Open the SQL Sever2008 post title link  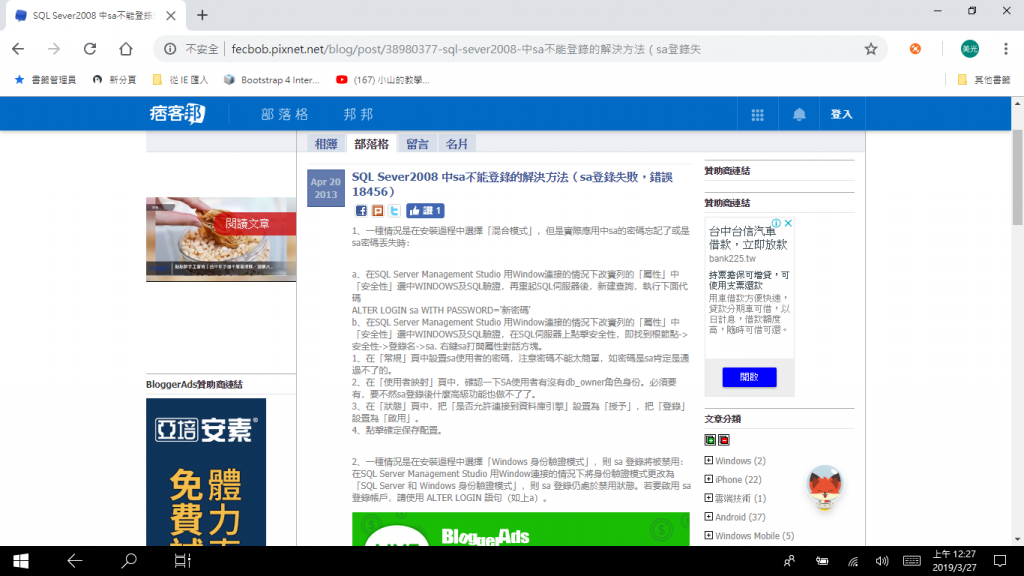513,184
